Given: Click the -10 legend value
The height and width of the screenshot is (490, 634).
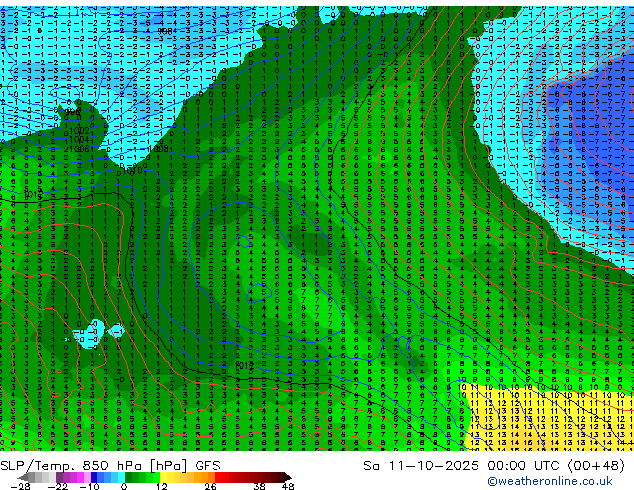Looking at the screenshot, I should point(89,486).
